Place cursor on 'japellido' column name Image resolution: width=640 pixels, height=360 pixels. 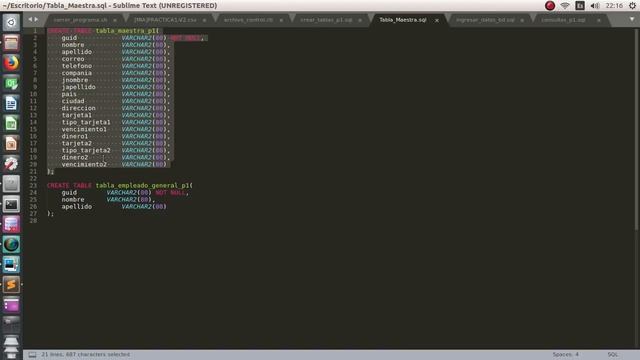click(78, 87)
